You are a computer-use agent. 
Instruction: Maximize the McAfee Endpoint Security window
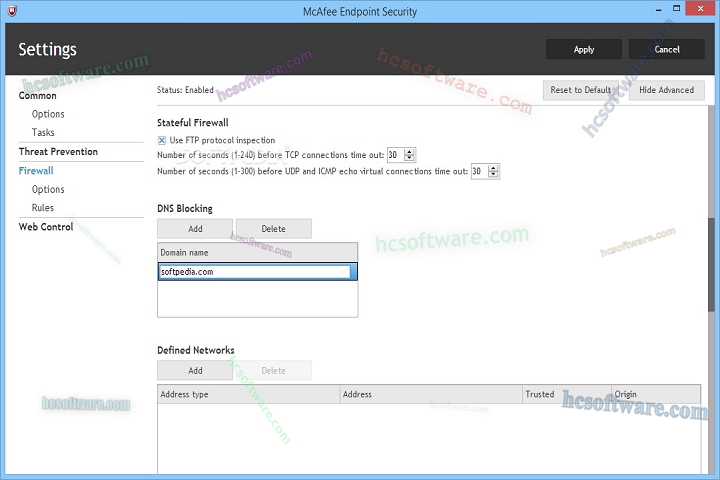[676, 9]
